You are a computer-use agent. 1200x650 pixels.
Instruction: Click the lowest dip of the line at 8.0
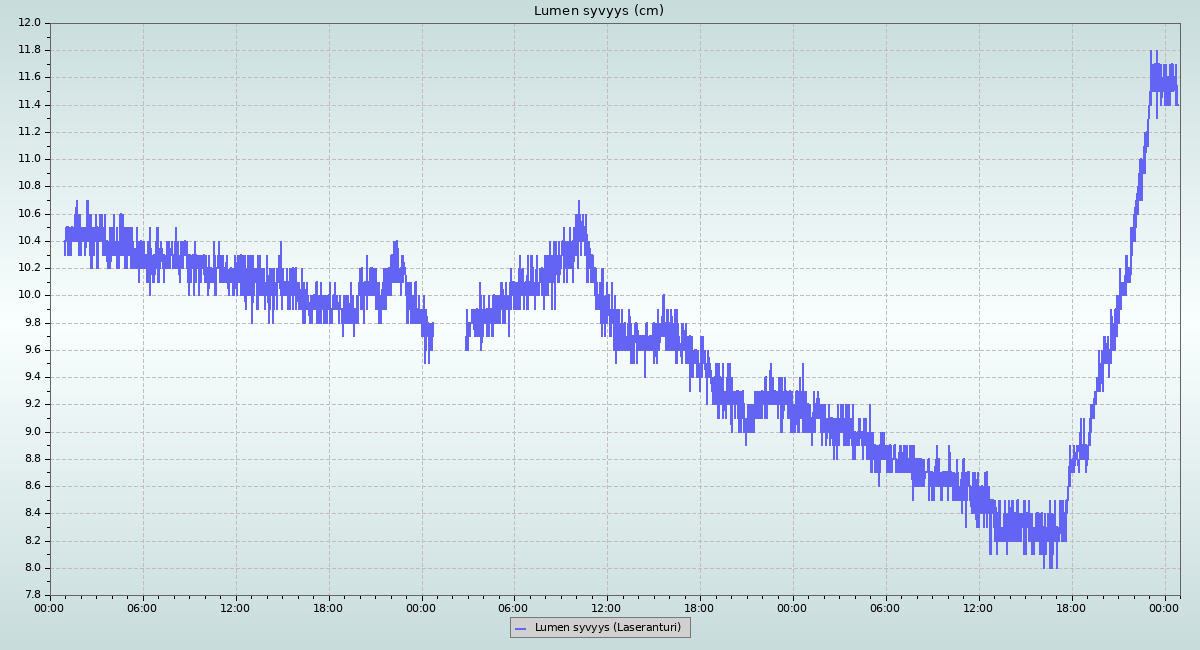coord(1044,566)
